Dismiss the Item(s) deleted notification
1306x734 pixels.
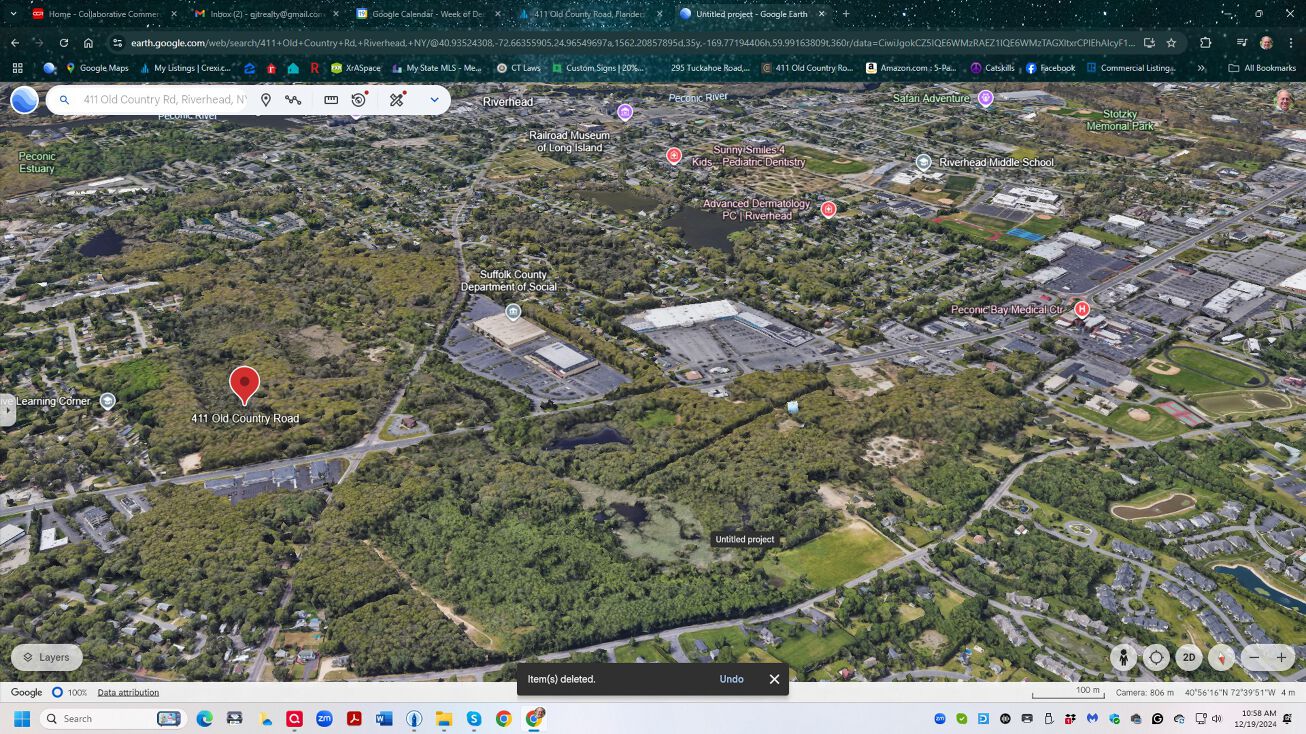774,679
